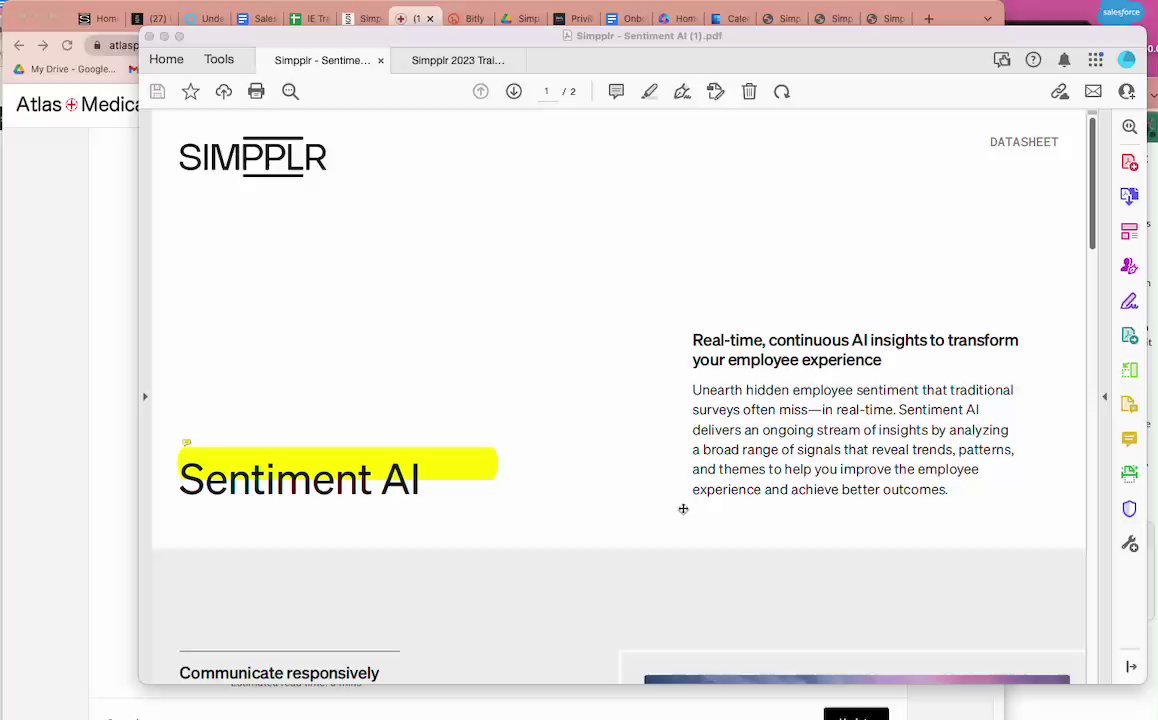
Task: Open the Fill & Sign pen tool
Action: pyautogui.click(x=682, y=92)
